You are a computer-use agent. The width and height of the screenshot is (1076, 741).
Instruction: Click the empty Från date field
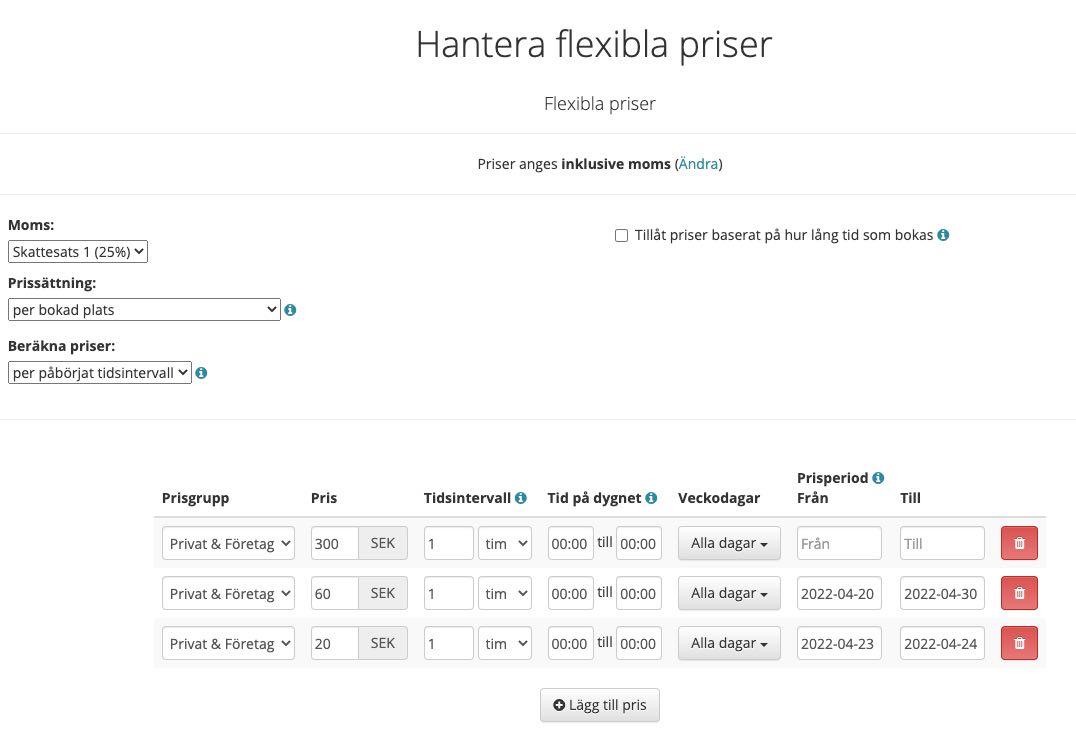click(838, 543)
